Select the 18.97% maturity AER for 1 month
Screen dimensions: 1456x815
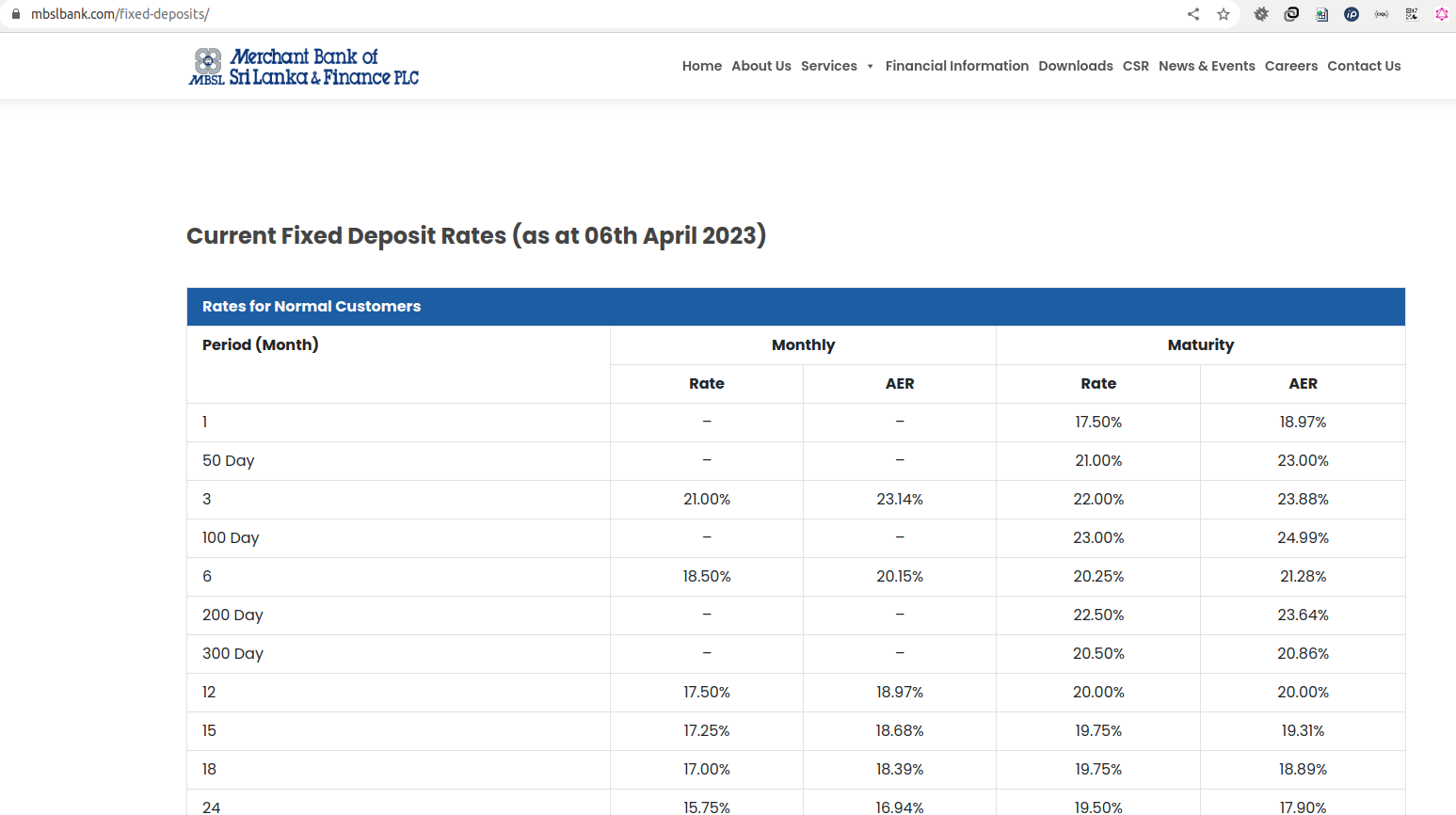pyautogui.click(x=1304, y=423)
